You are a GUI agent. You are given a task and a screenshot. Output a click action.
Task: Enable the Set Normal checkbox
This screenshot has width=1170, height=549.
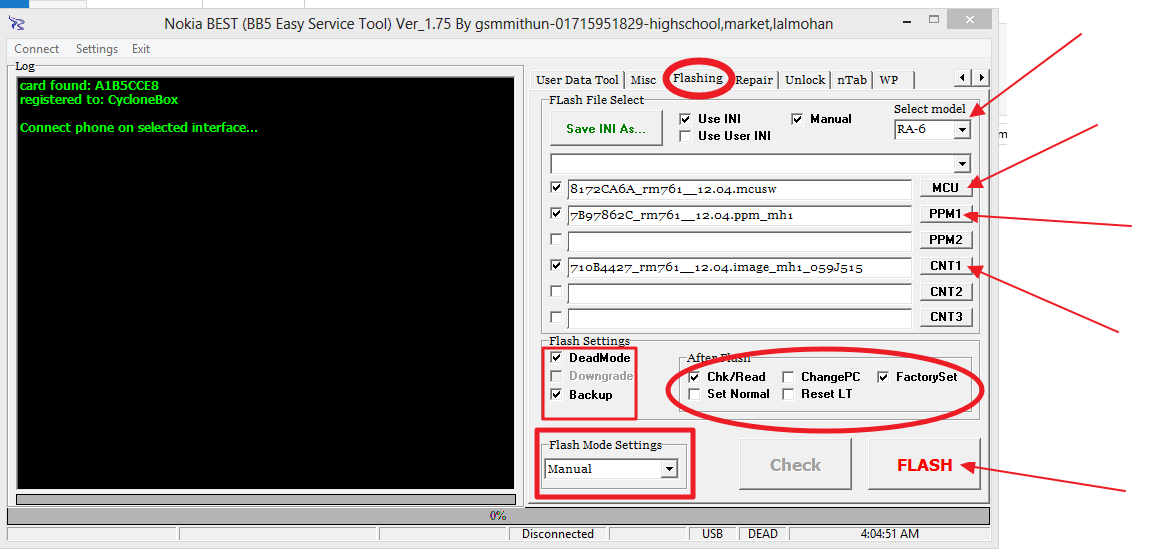pos(695,394)
